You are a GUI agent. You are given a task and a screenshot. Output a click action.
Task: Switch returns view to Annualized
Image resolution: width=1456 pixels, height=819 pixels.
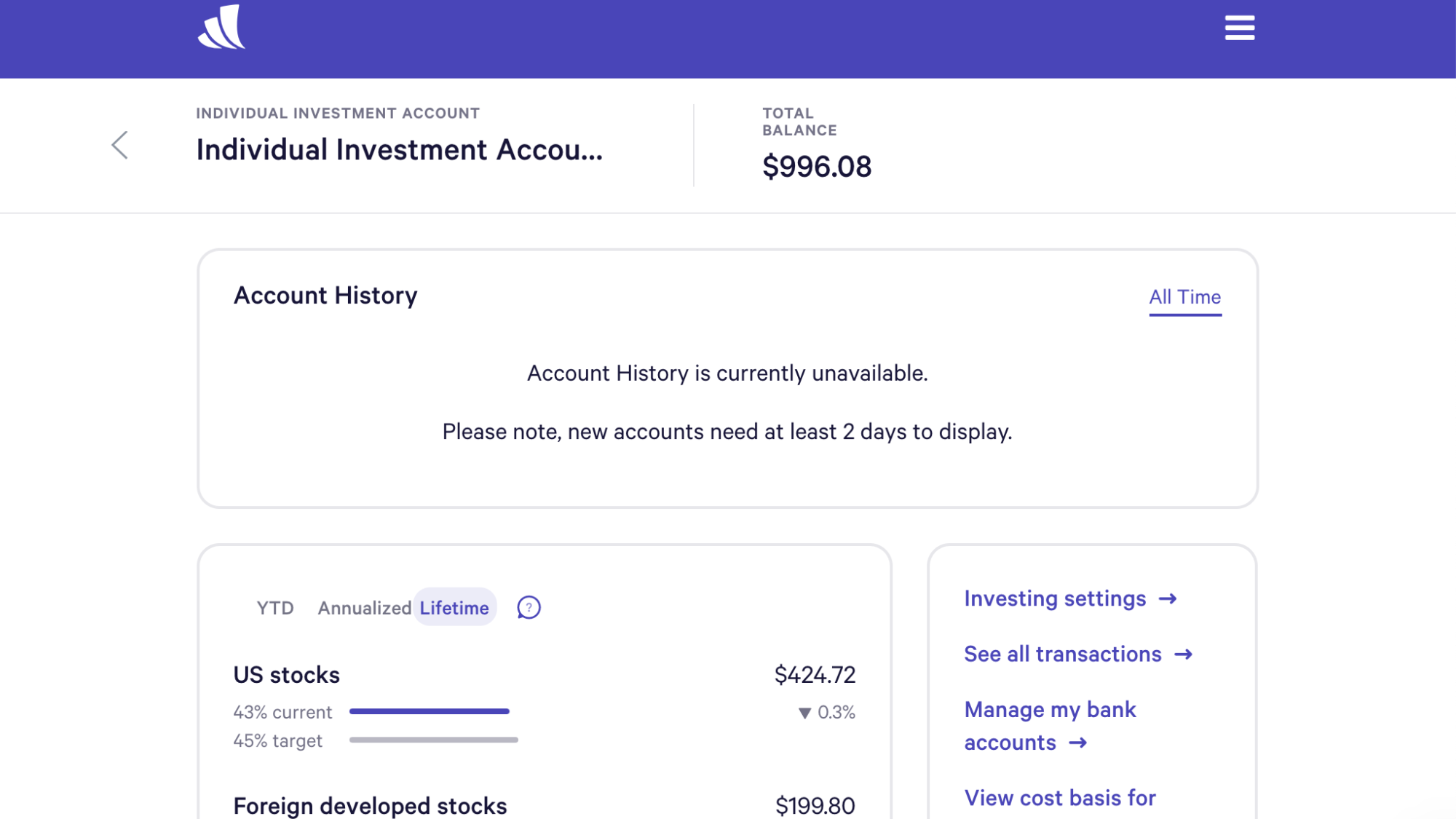[x=364, y=608]
